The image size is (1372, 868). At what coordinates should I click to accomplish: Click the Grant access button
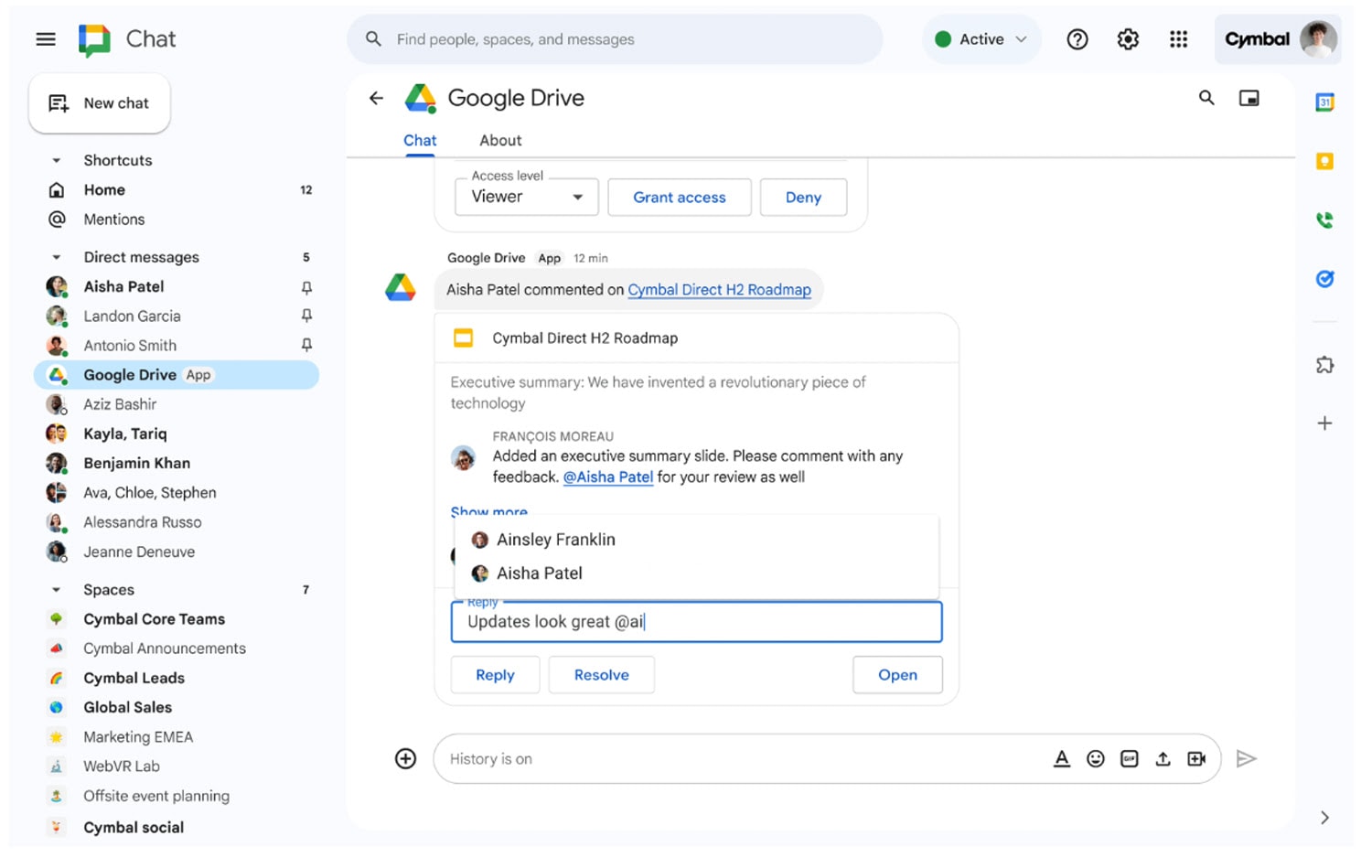[679, 197]
